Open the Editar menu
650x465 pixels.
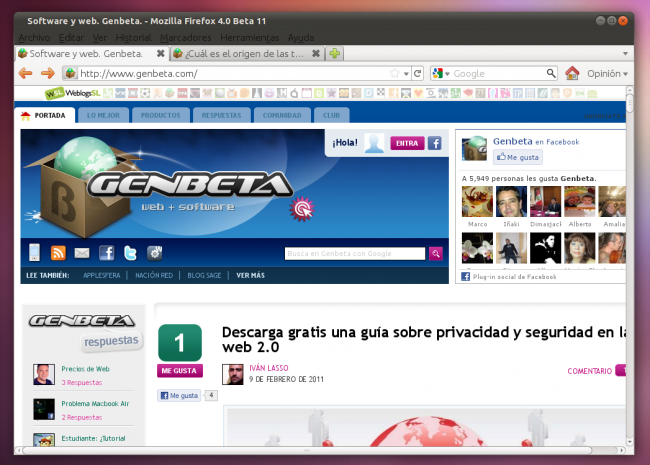[x=71, y=38]
